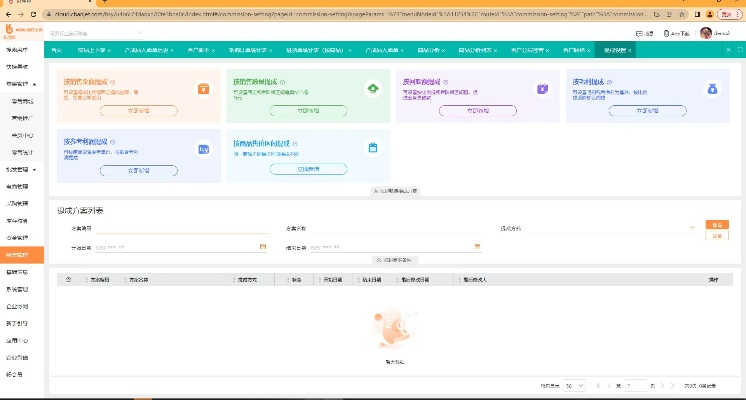Click the green sales-quantity commission card icon
746x400 pixels.
coord(373,89)
